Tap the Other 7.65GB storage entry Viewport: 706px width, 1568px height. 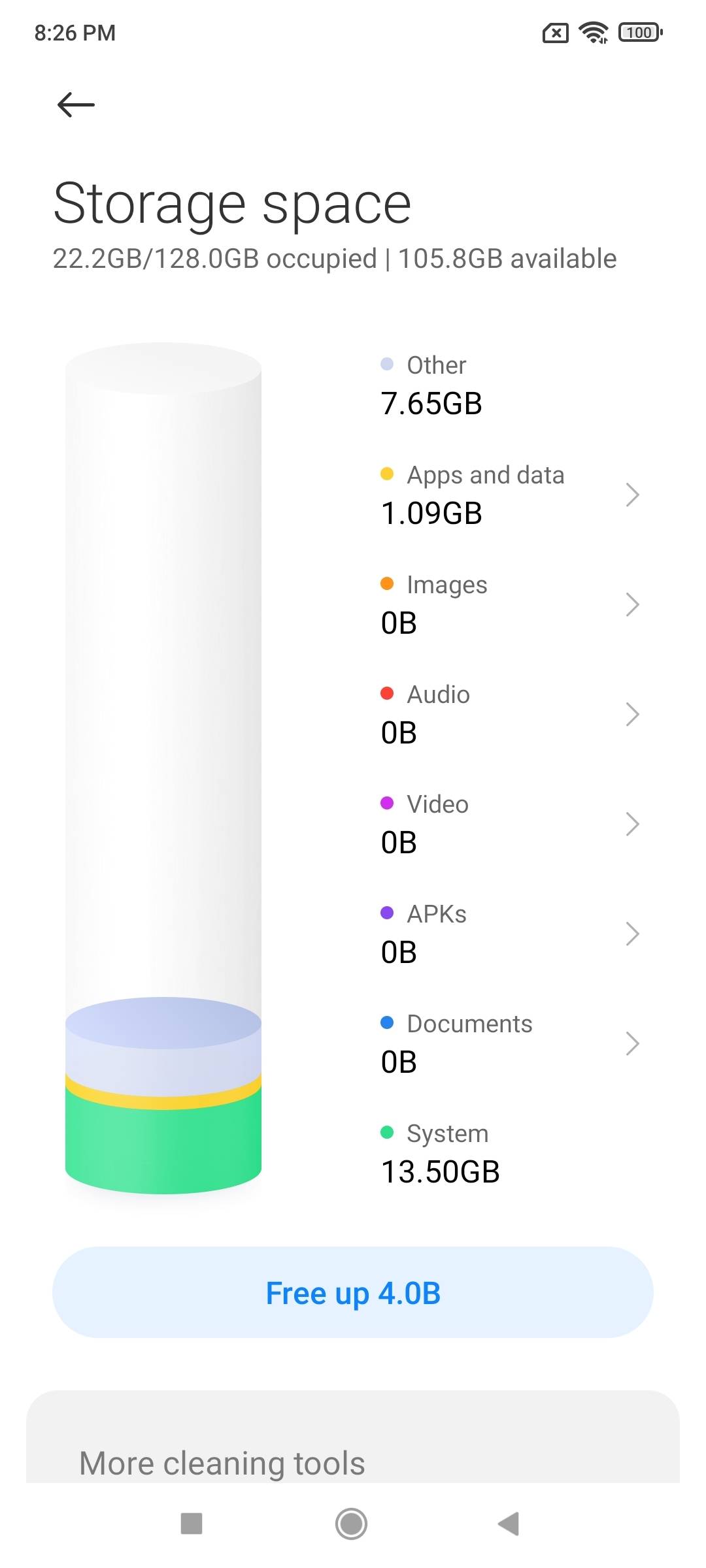(x=431, y=385)
